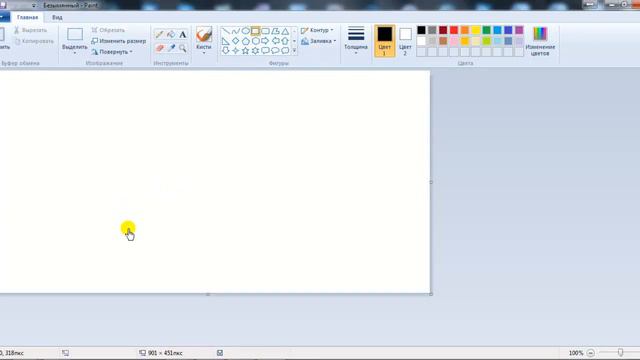Pick the brown palette swatch
The image size is (640, 360).
click(x=443, y=41)
